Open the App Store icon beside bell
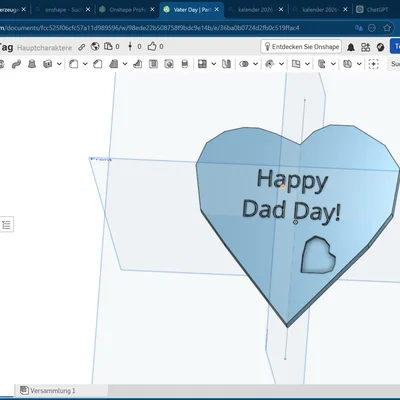400x400 pixels. [365, 47]
